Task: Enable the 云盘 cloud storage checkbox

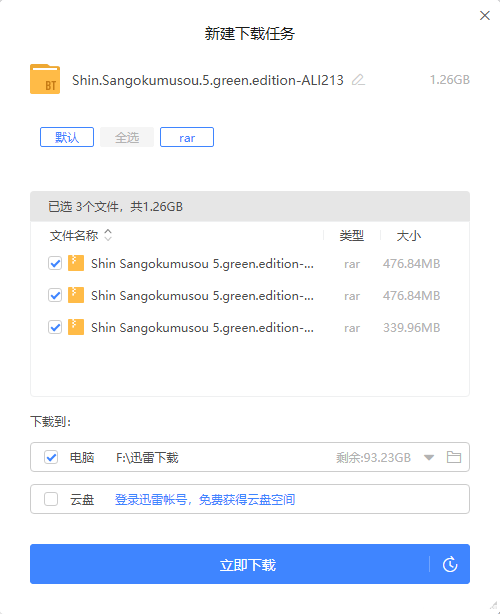Action: [51, 499]
